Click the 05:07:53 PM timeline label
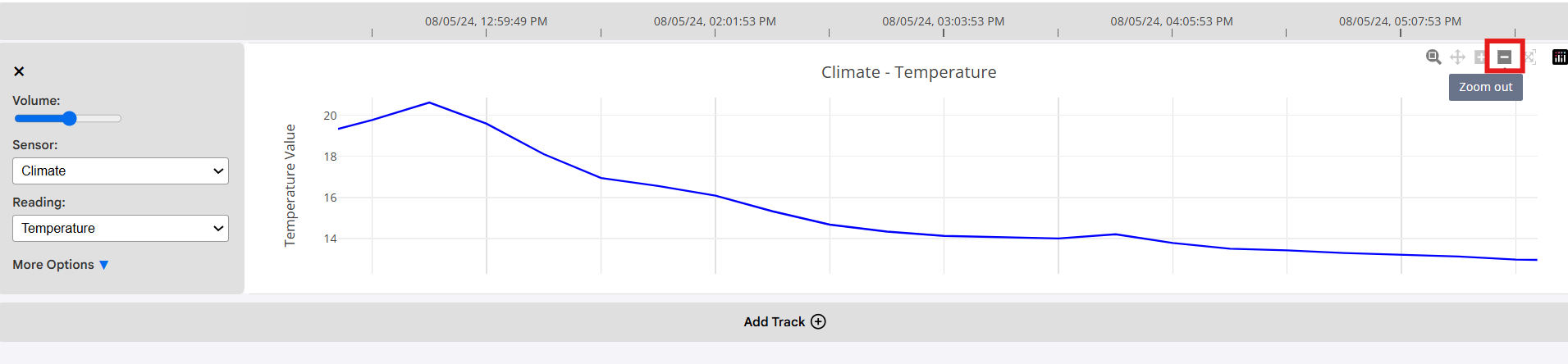Viewport: 1568px width, 364px height. point(1400,21)
